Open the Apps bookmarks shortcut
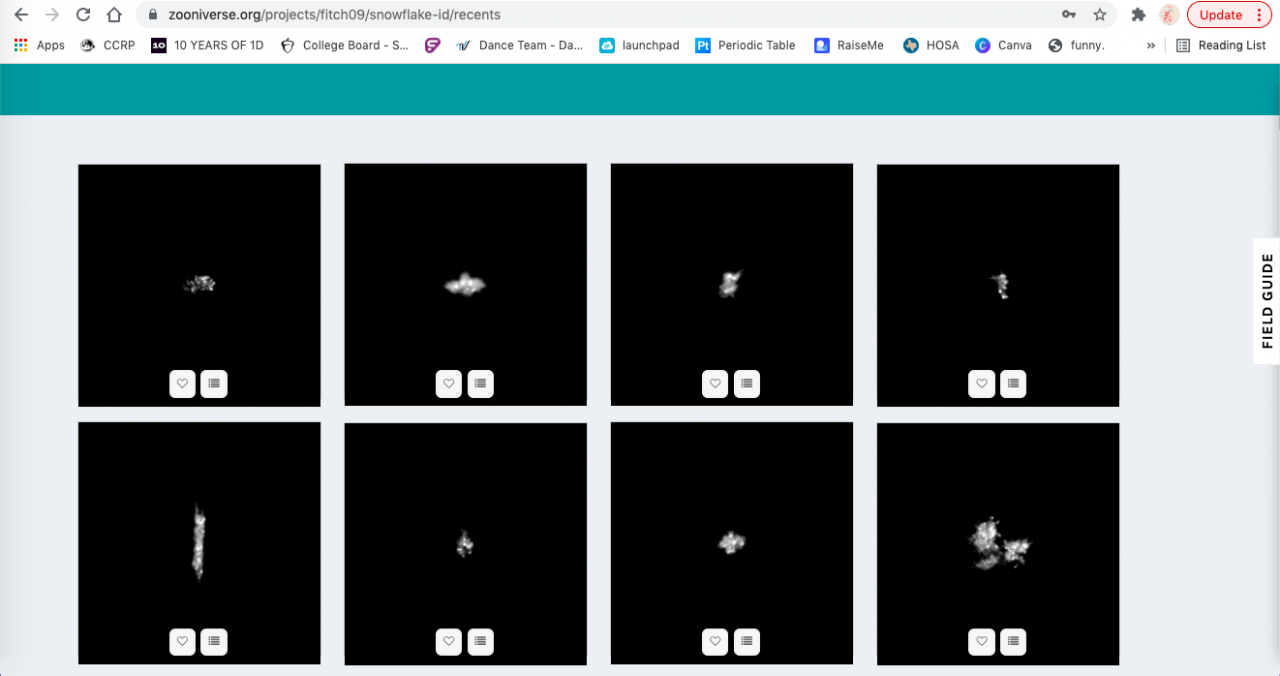Screen dimensions: 1280x676 (x=40, y=45)
